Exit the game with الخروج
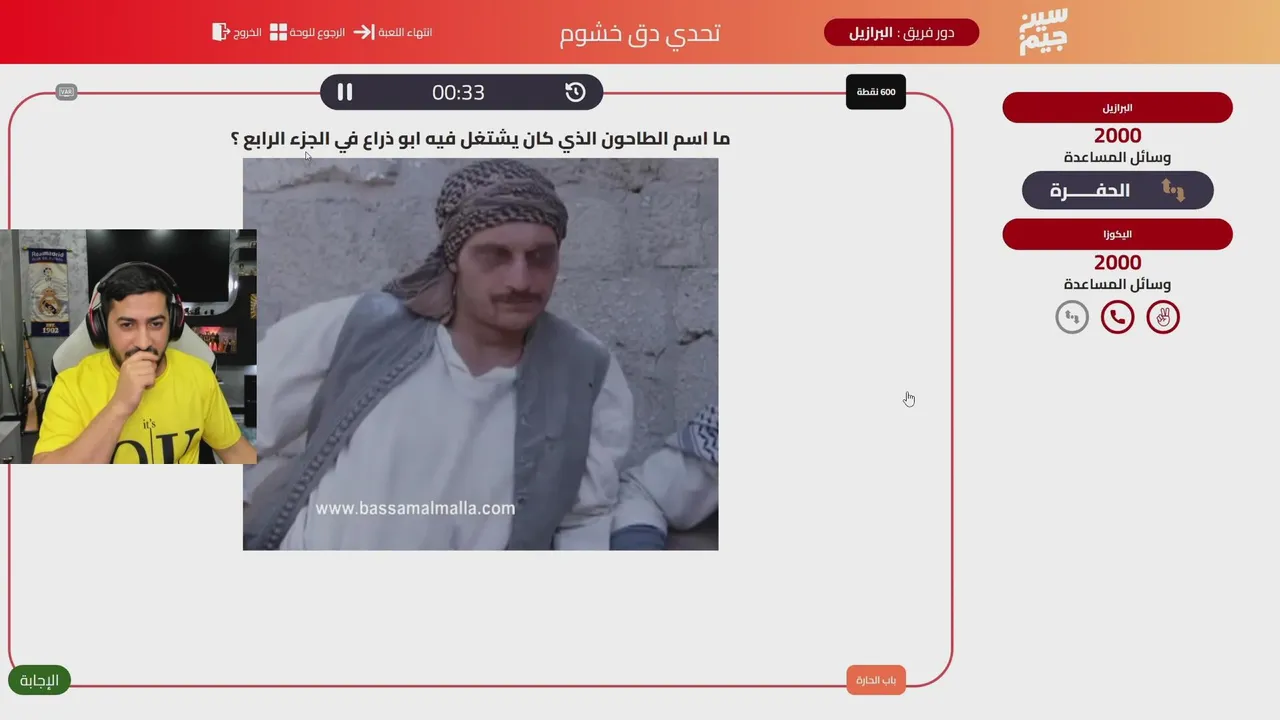The image size is (1280, 720). pyautogui.click(x=237, y=32)
